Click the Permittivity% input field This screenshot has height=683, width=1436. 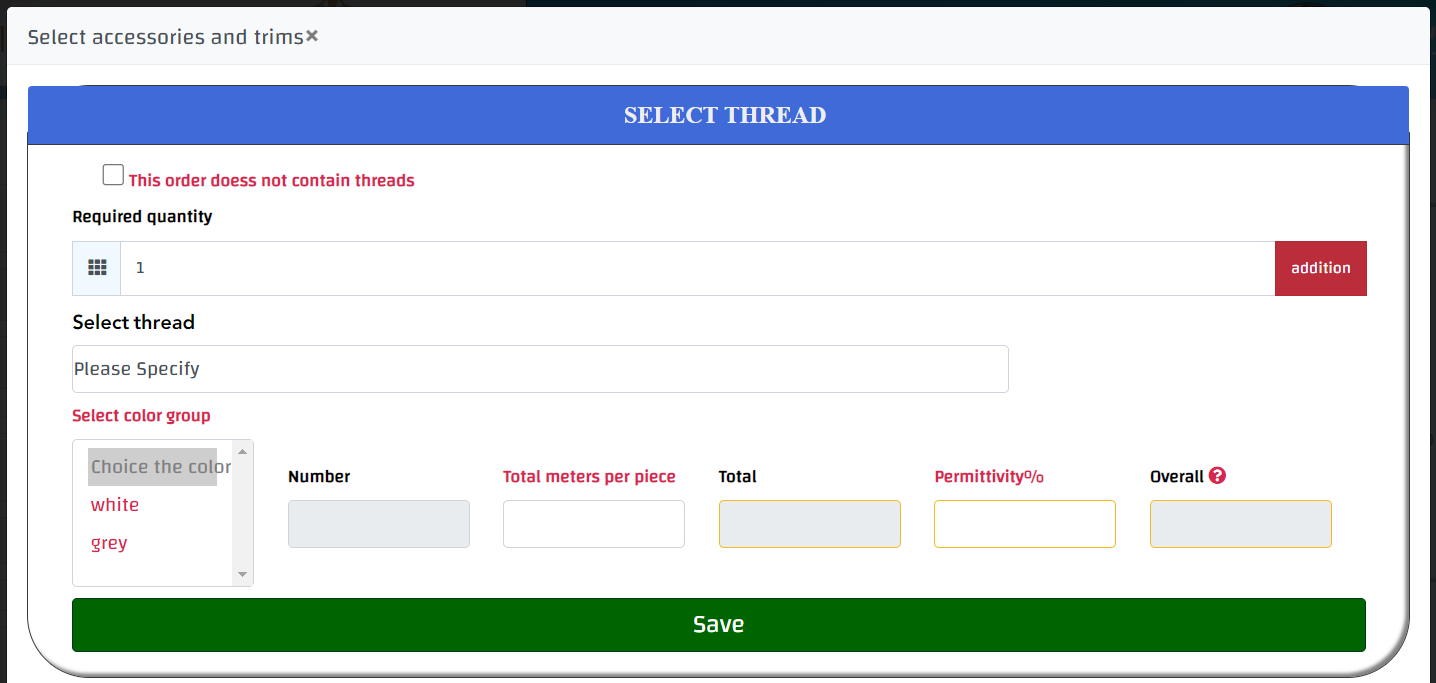[x=1024, y=524]
